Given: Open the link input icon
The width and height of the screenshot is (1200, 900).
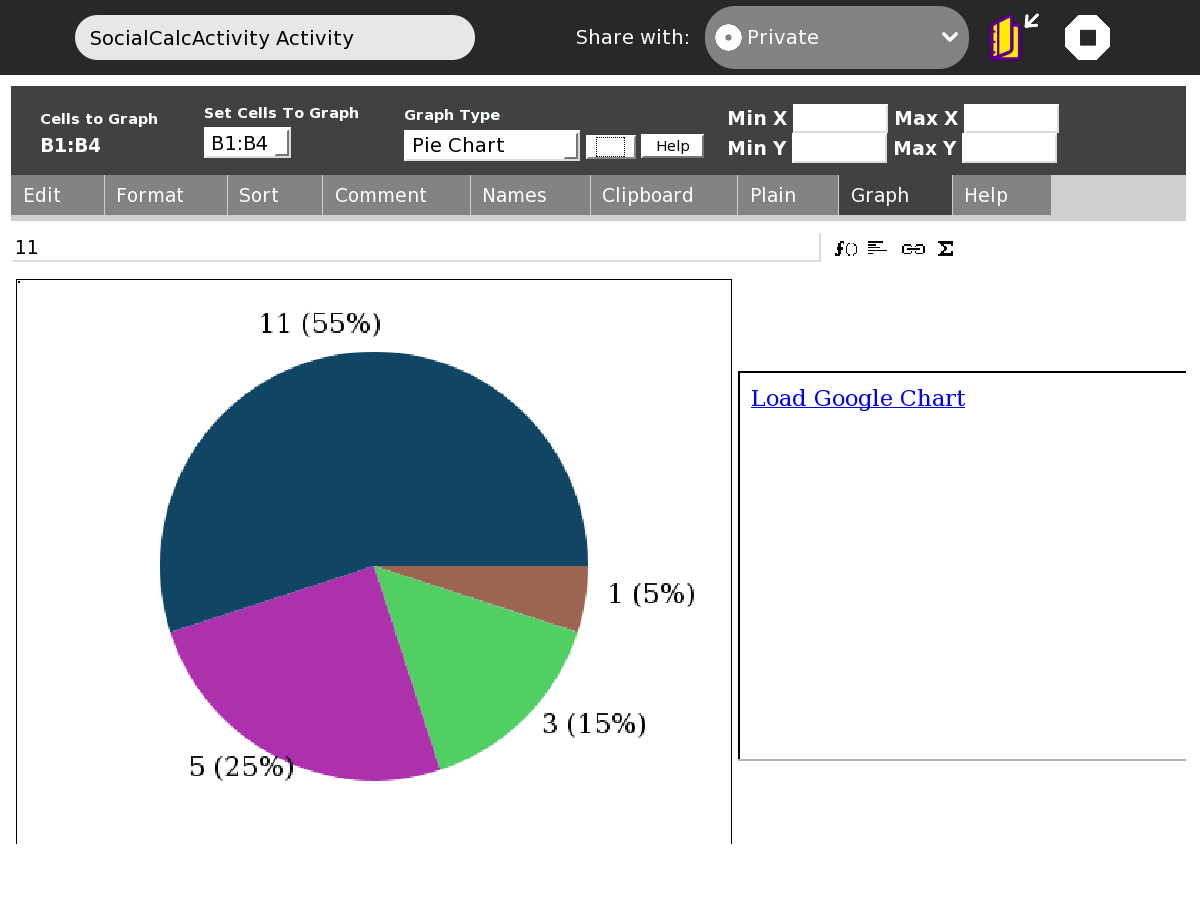Looking at the screenshot, I should [x=912, y=248].
